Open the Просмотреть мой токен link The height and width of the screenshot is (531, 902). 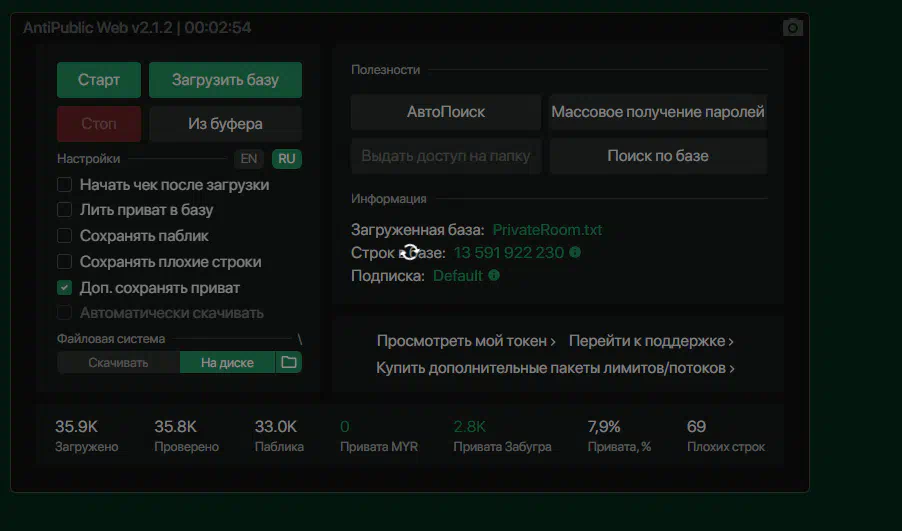click(x=466, y=341)
